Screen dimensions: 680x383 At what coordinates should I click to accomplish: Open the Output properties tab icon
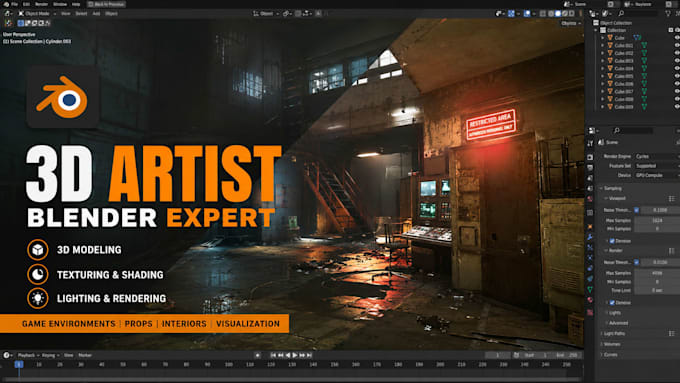coord(590,167)
